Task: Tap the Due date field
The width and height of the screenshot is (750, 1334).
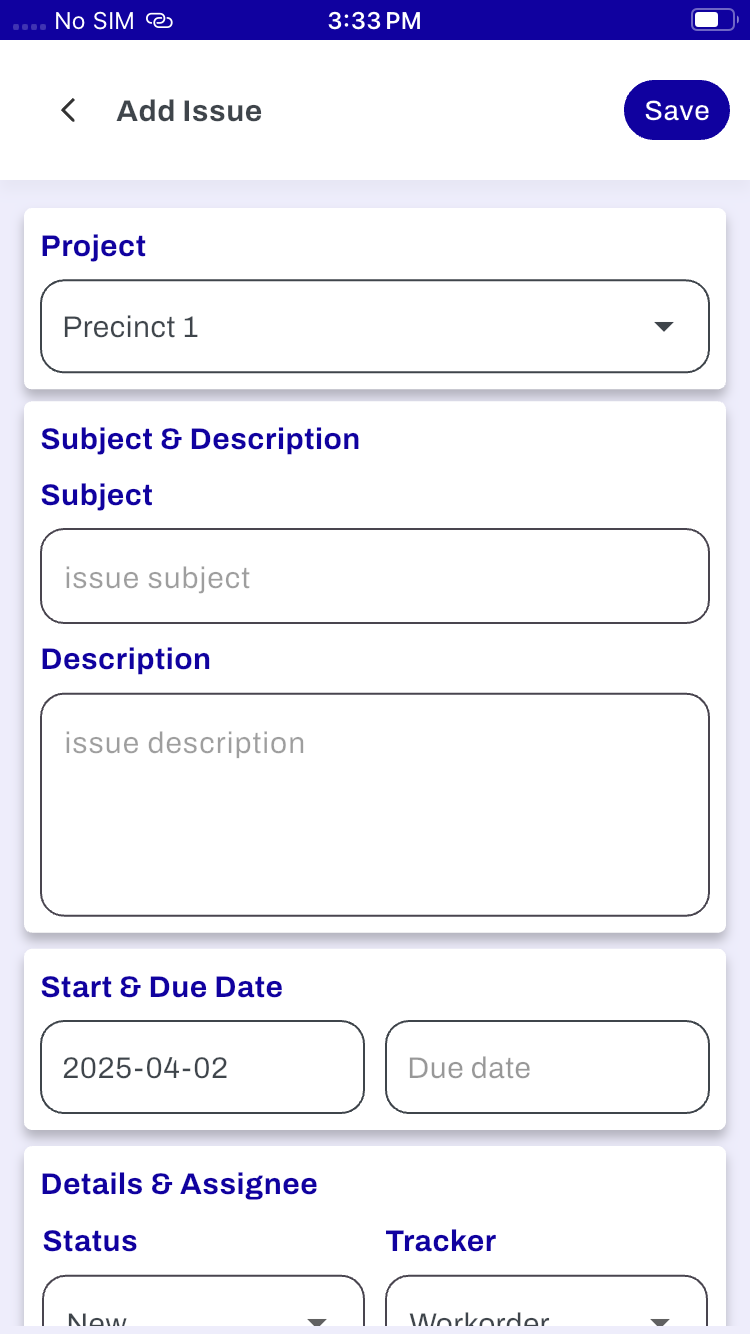Action: (x=547, y=1067)
